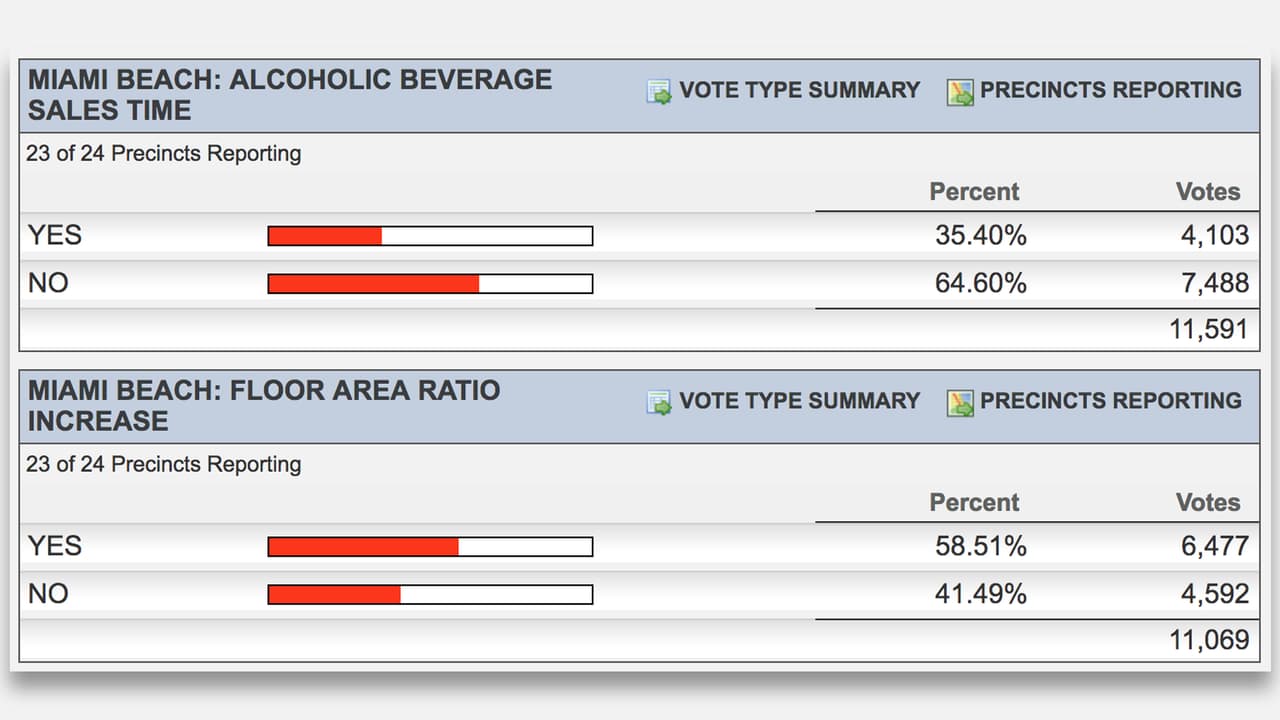Click the NO progress bar for Floor Area Ratio
Viewport: 1280px width, 720px height.
(x=430, y=595)
